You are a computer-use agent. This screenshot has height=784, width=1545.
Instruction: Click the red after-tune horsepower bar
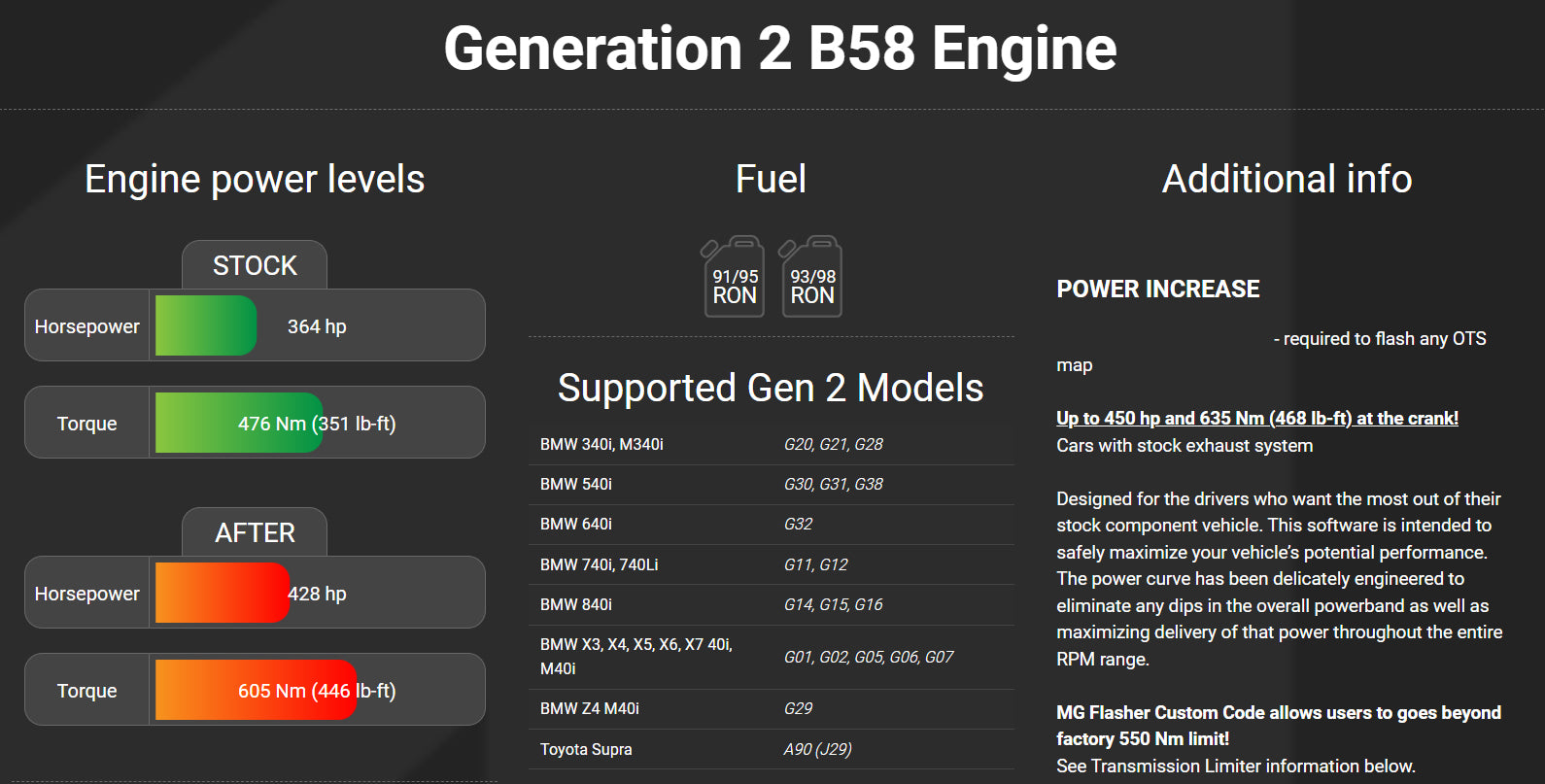pyautogui.click(x=223, y=593)
